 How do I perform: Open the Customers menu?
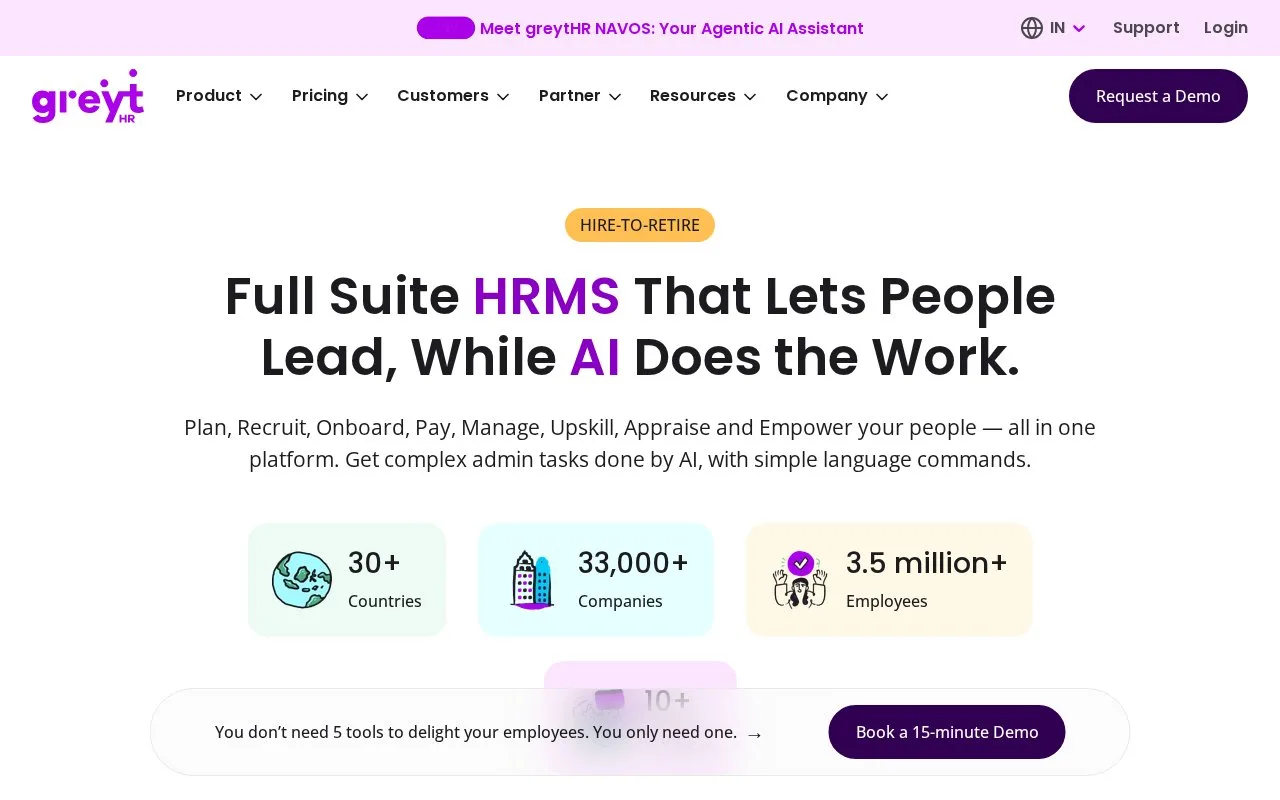[453, 96]
